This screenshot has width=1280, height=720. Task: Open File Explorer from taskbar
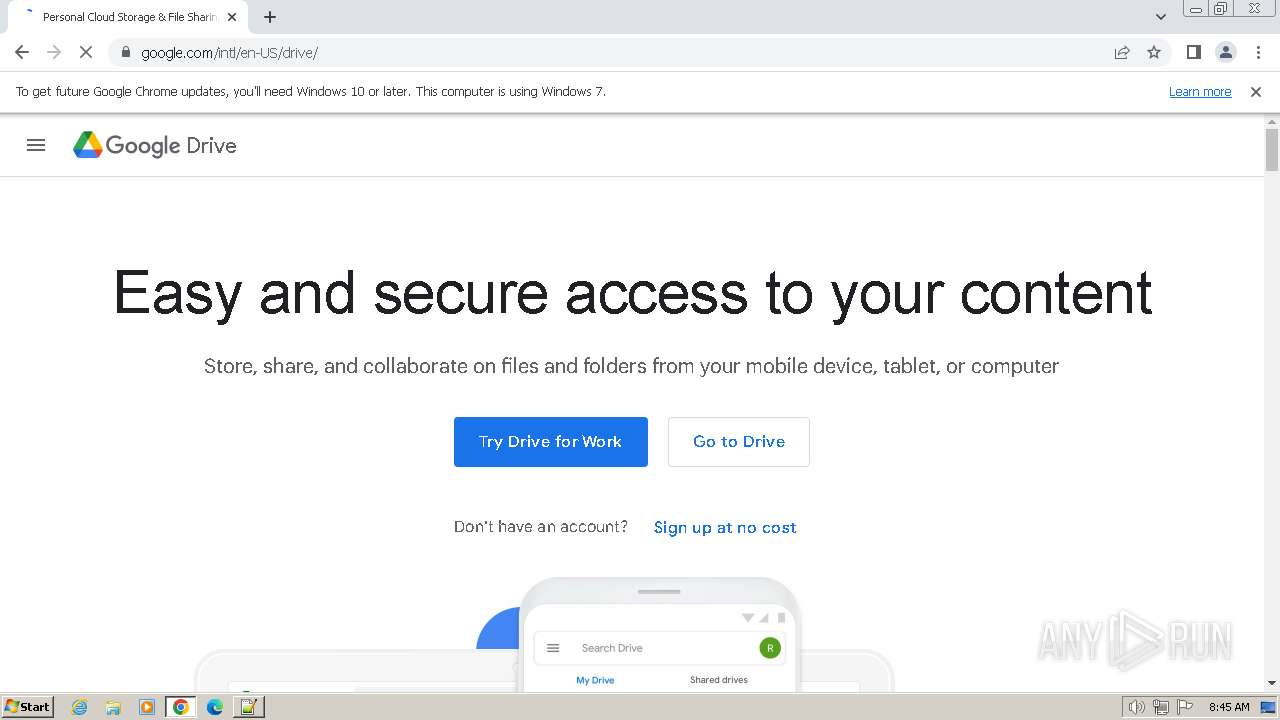click(113, 707)
